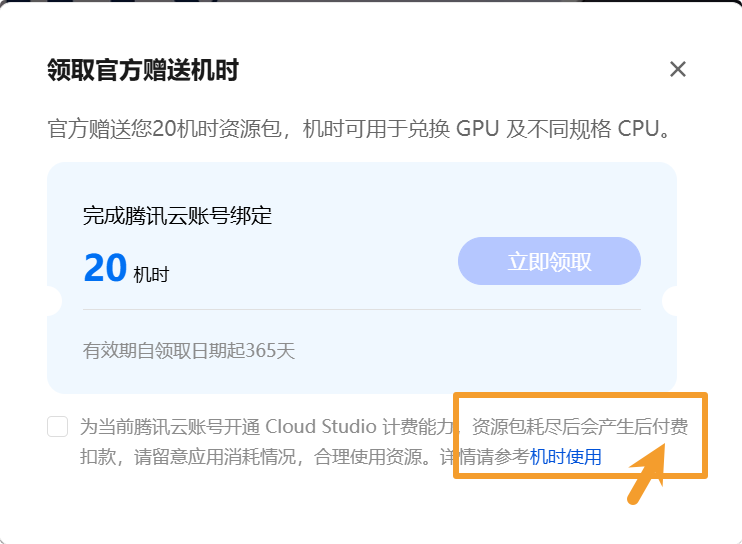Click the 有效期自领取日期起365天 validity note
The height and width of the screenshot is (544, 742).
tap(189, 351)
